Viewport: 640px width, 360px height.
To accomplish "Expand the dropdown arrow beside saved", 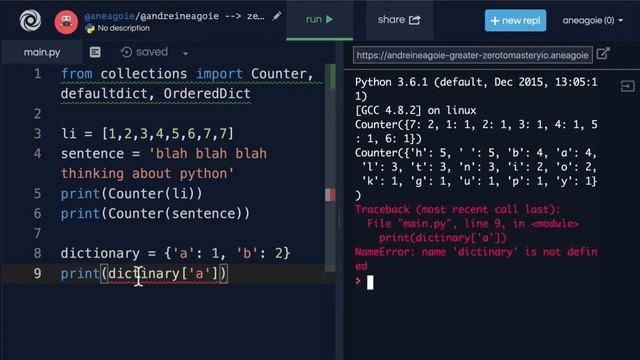I will point(185,53).
